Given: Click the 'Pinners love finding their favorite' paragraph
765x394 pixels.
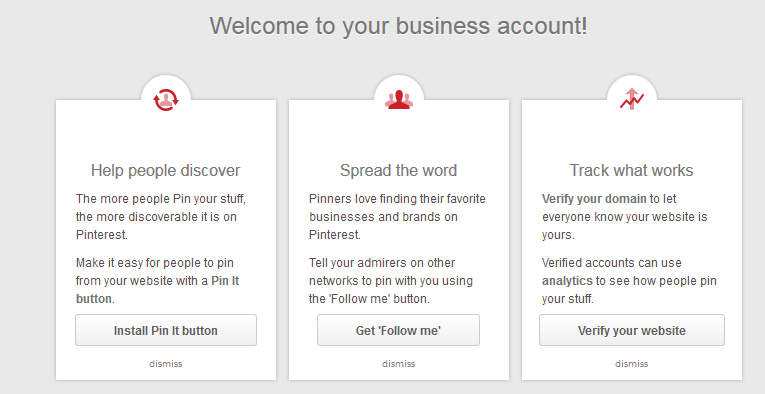Looking at the screenshot, I should pyautogui.click(x=397, y=217).
